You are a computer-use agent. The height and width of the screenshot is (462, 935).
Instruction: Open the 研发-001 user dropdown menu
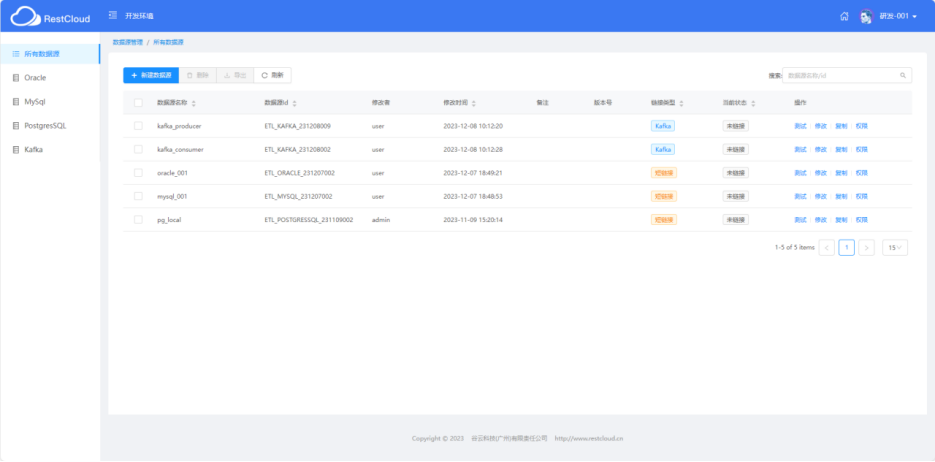pos(898,16)
